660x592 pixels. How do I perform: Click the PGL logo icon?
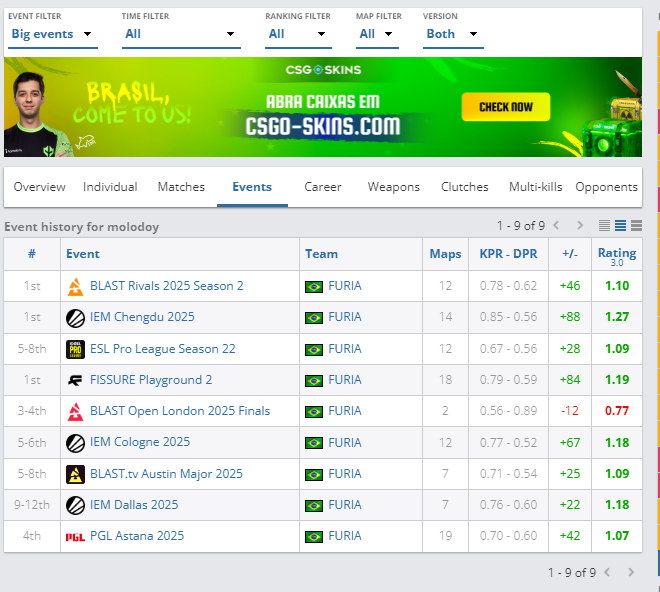75,537
